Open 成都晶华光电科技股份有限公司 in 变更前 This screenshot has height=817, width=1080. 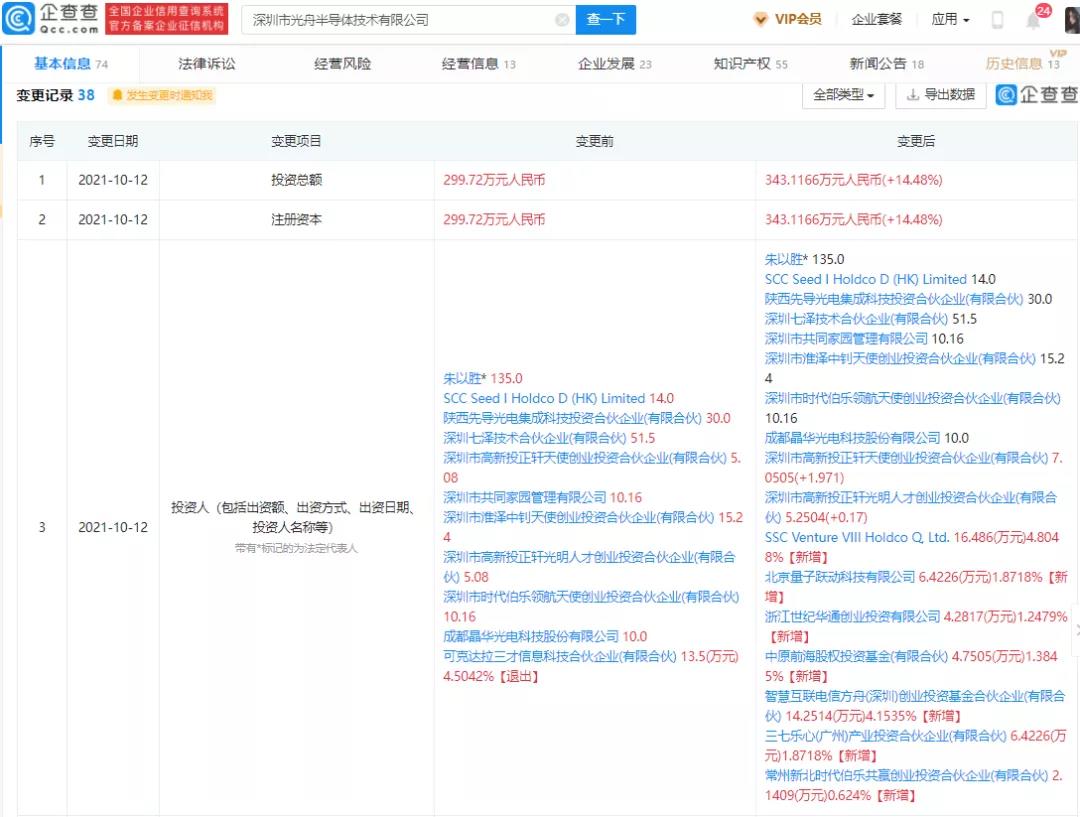click(531, 637)
